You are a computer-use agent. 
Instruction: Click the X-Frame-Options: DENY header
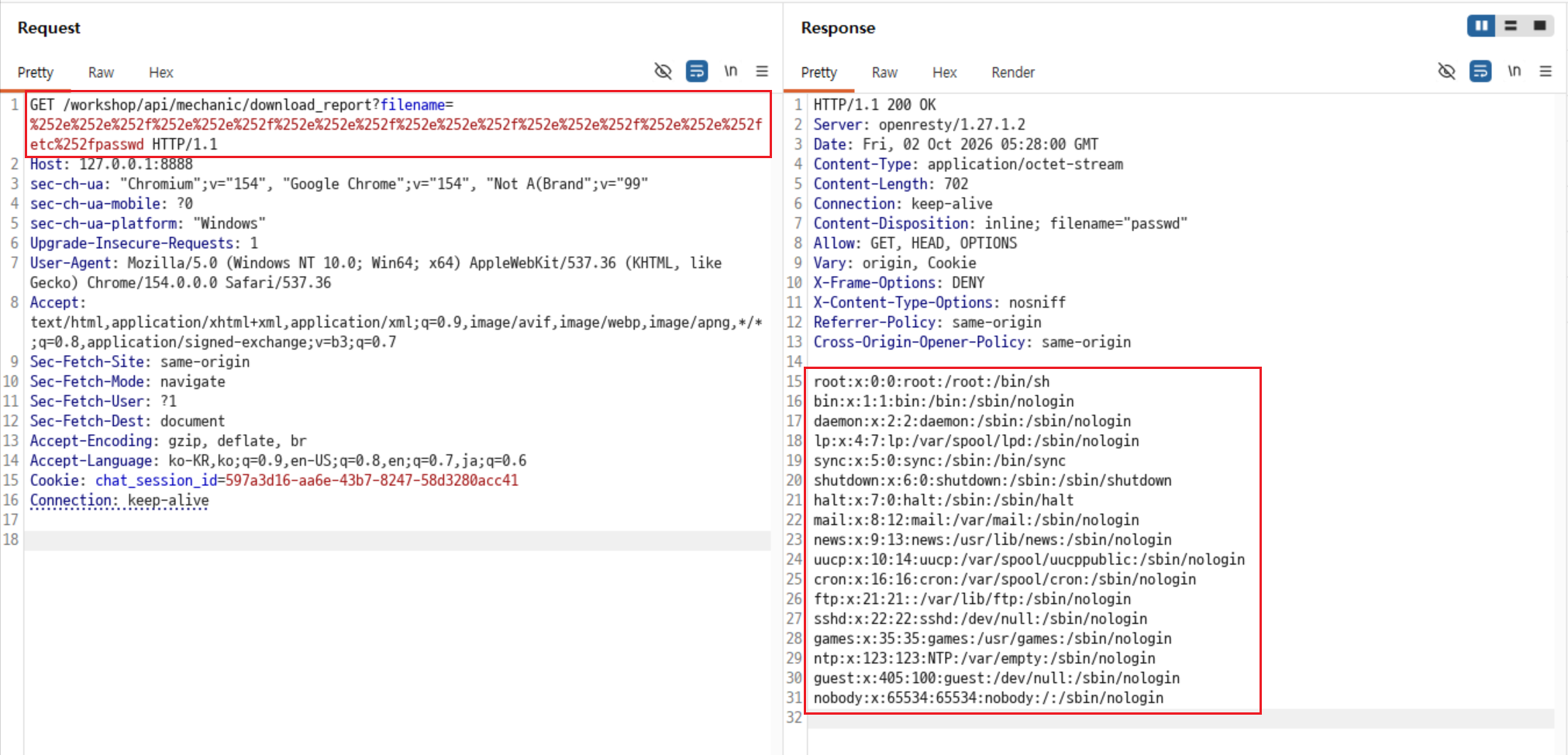[899, 282]
